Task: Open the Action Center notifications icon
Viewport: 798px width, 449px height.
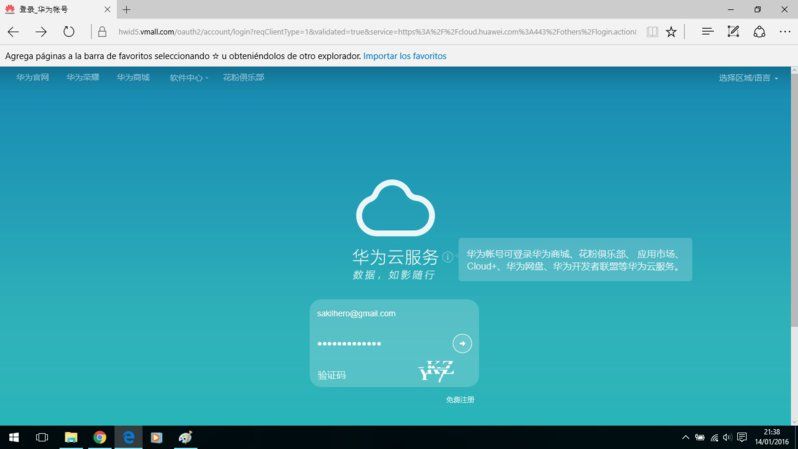Action: pyautogui.click(x=742, y=437)
